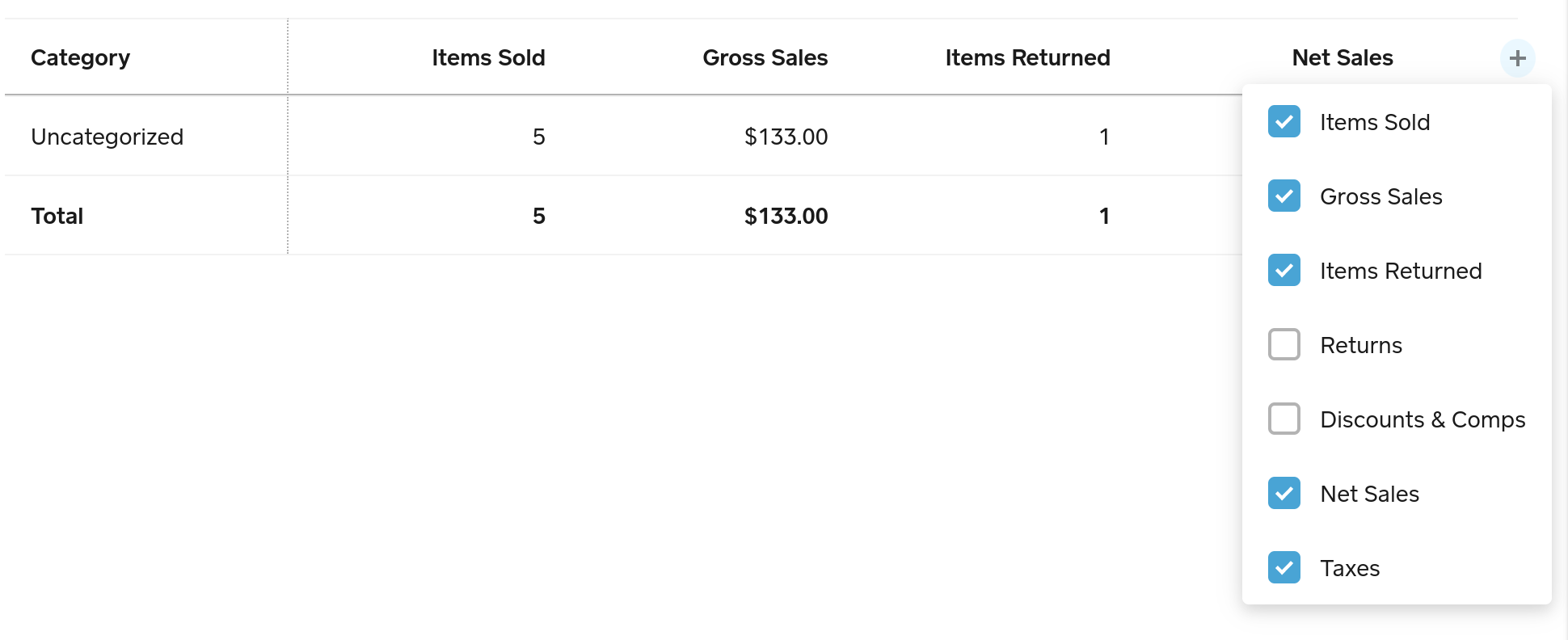Uncheck the Gross Sales checkbox

[x=1283, y=196]
